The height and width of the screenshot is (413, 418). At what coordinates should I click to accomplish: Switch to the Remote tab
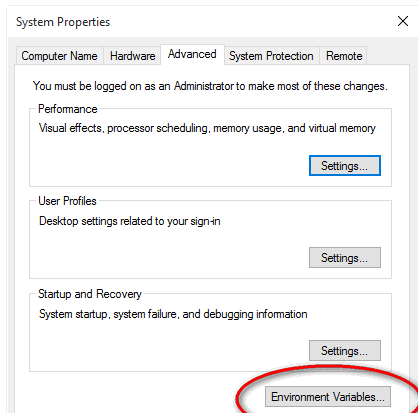[x=344, y=56]
